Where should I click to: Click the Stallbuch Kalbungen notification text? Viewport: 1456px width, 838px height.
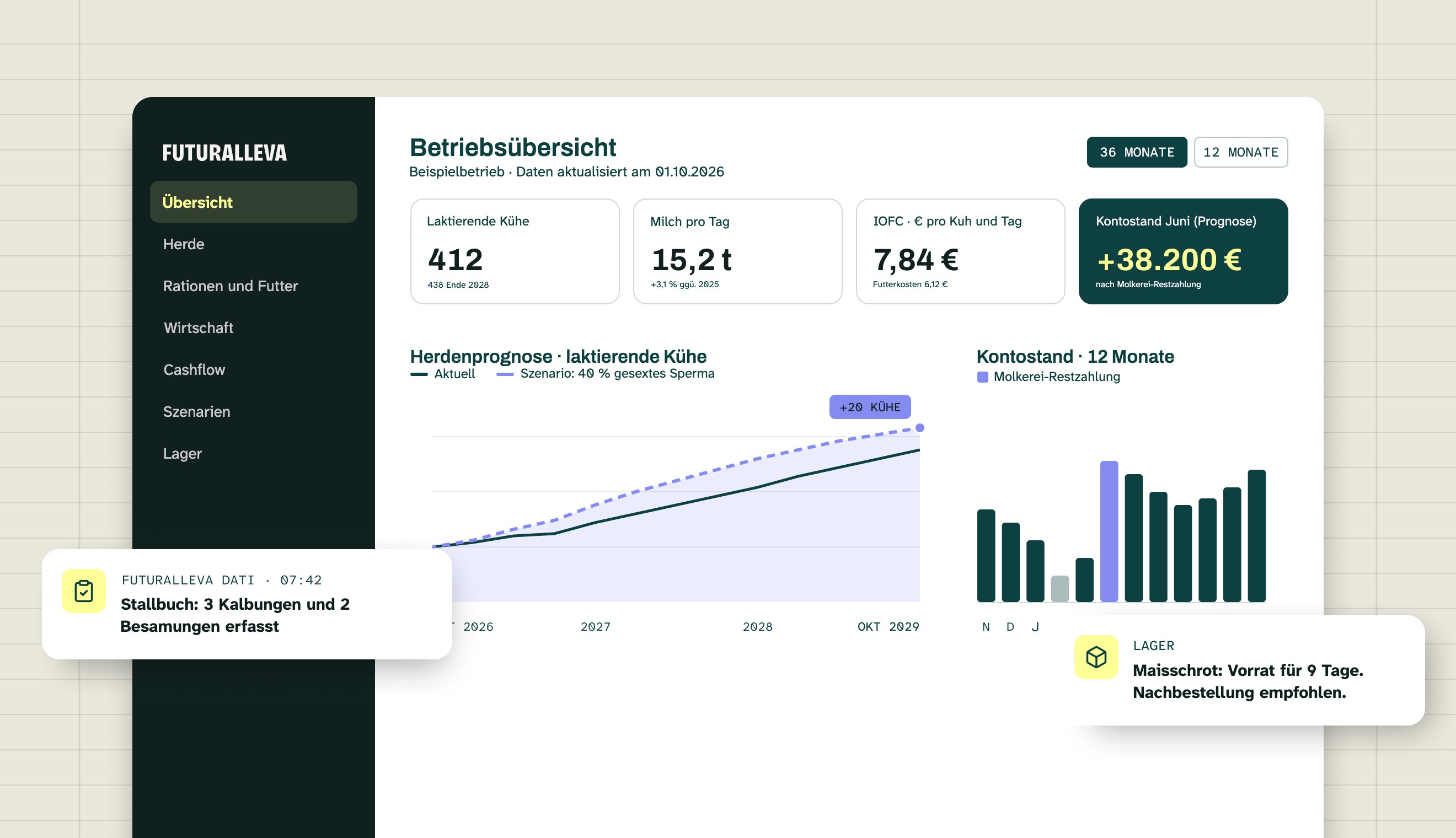click(x=235, y=615)
